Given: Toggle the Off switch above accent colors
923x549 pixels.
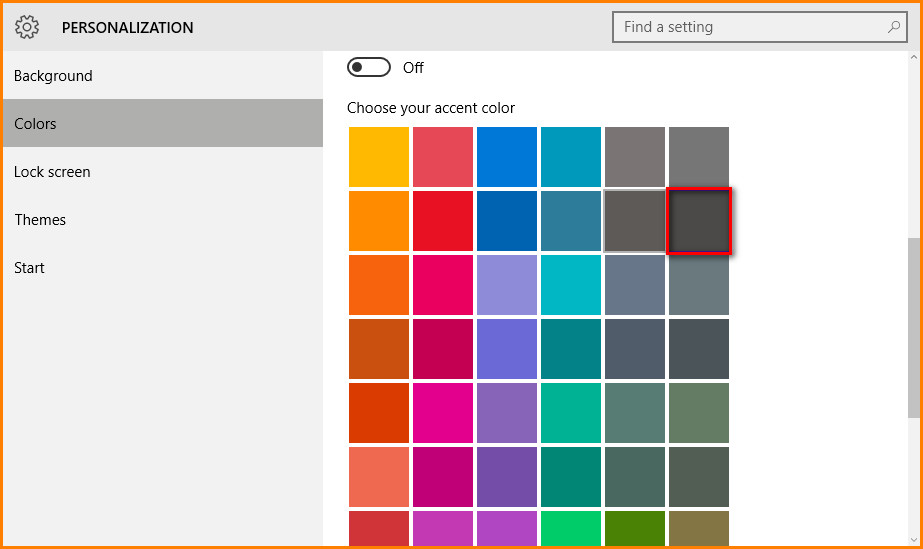Looking at the screenshot, I should pos(368,67).
